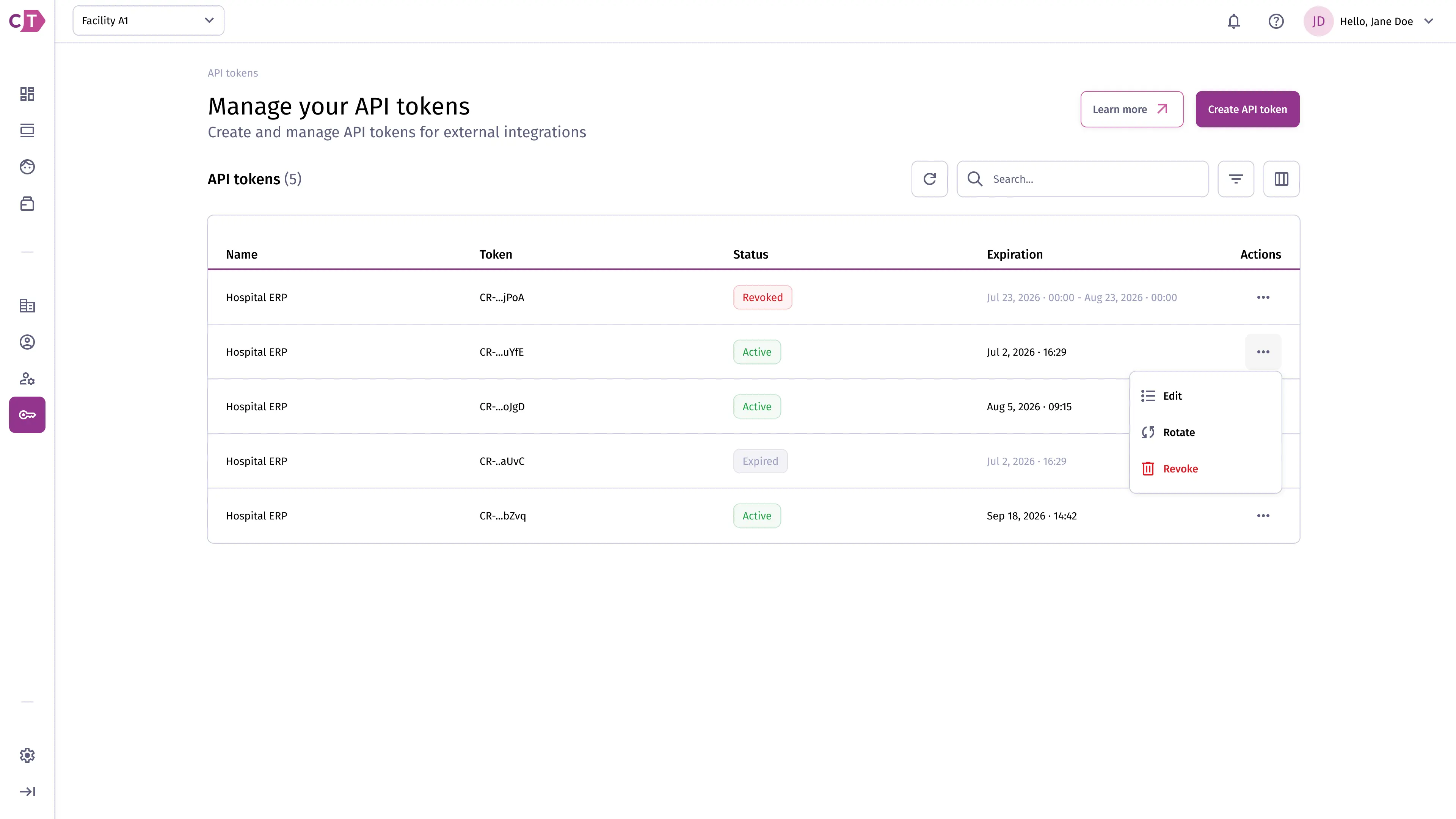The height and width of the screenshot is (819, 1456).
Task: Choose Revoke from the actions menu
Action: (1206, 469)
